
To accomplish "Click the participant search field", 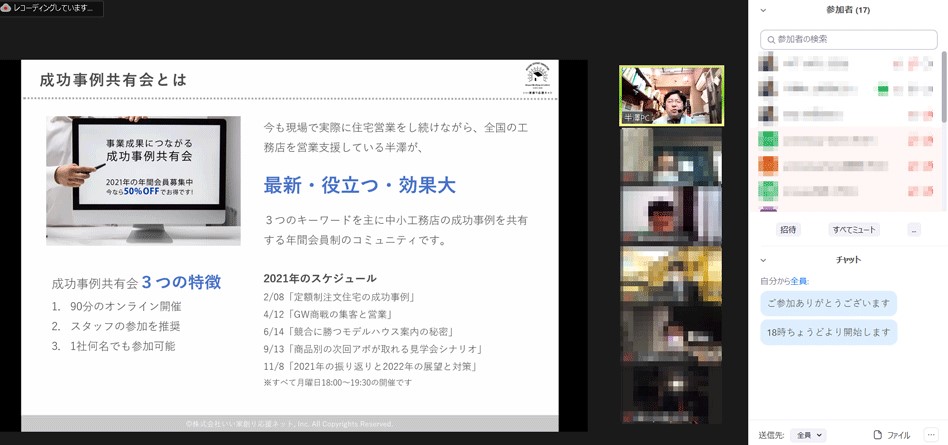I will tap(850, 39).
